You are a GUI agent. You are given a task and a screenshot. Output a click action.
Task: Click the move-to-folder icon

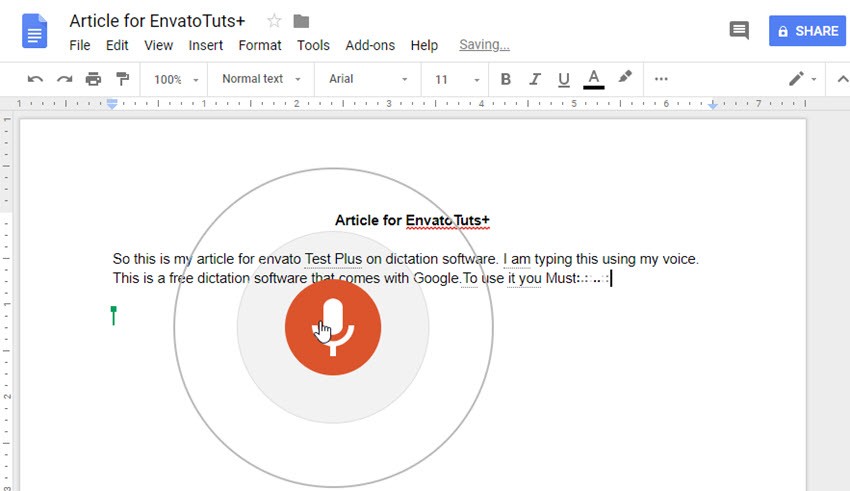pyautogui.click(x=301, y=21)
